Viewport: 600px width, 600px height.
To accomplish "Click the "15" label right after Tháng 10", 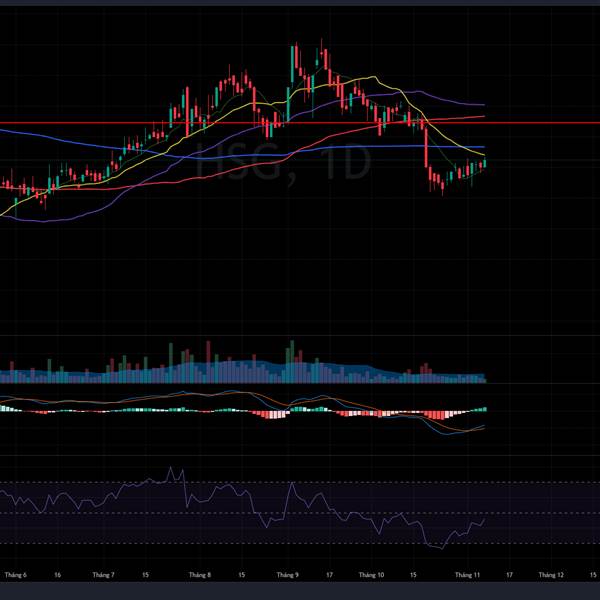I will point(413,575).
